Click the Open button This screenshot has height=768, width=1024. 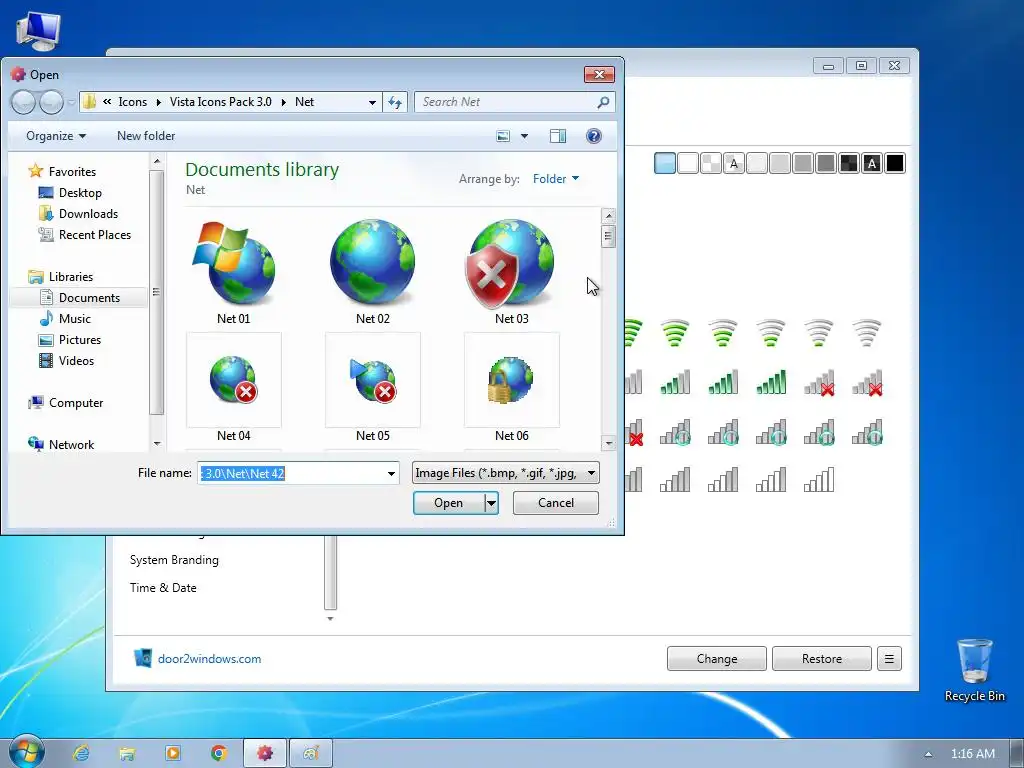(x=449, y=504)
